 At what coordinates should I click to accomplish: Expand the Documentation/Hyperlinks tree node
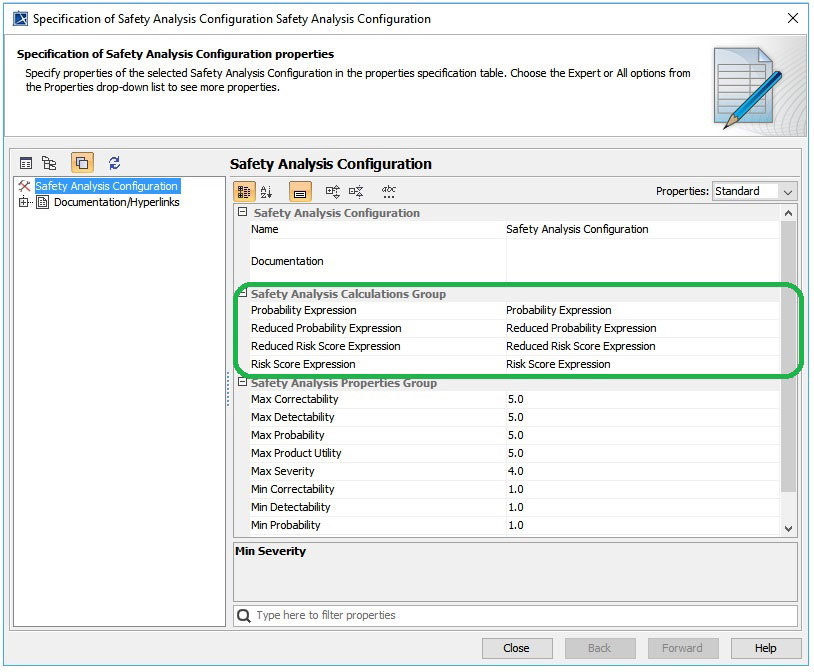(23, 202)
